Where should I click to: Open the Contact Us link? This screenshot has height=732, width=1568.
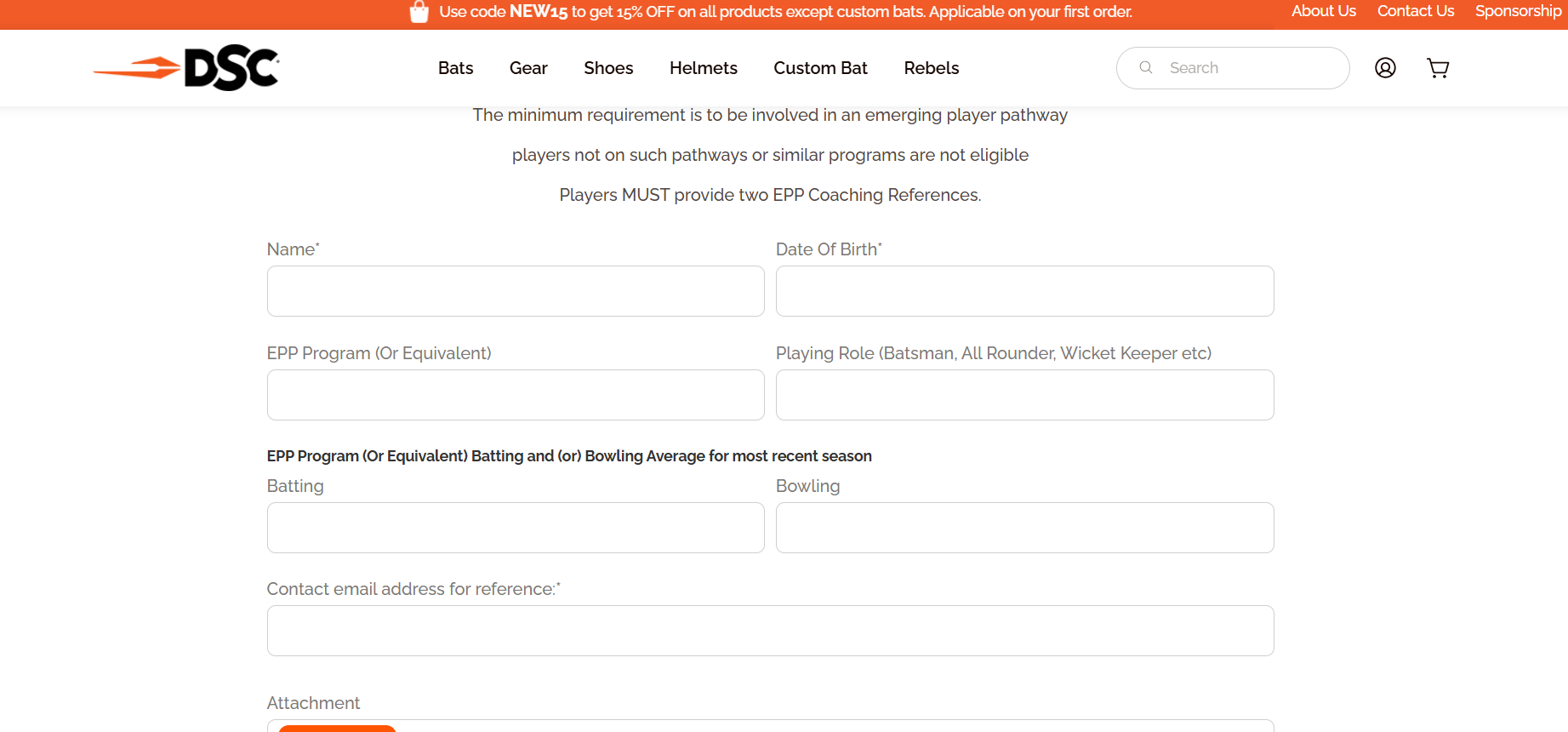(x=1416, y=11)
